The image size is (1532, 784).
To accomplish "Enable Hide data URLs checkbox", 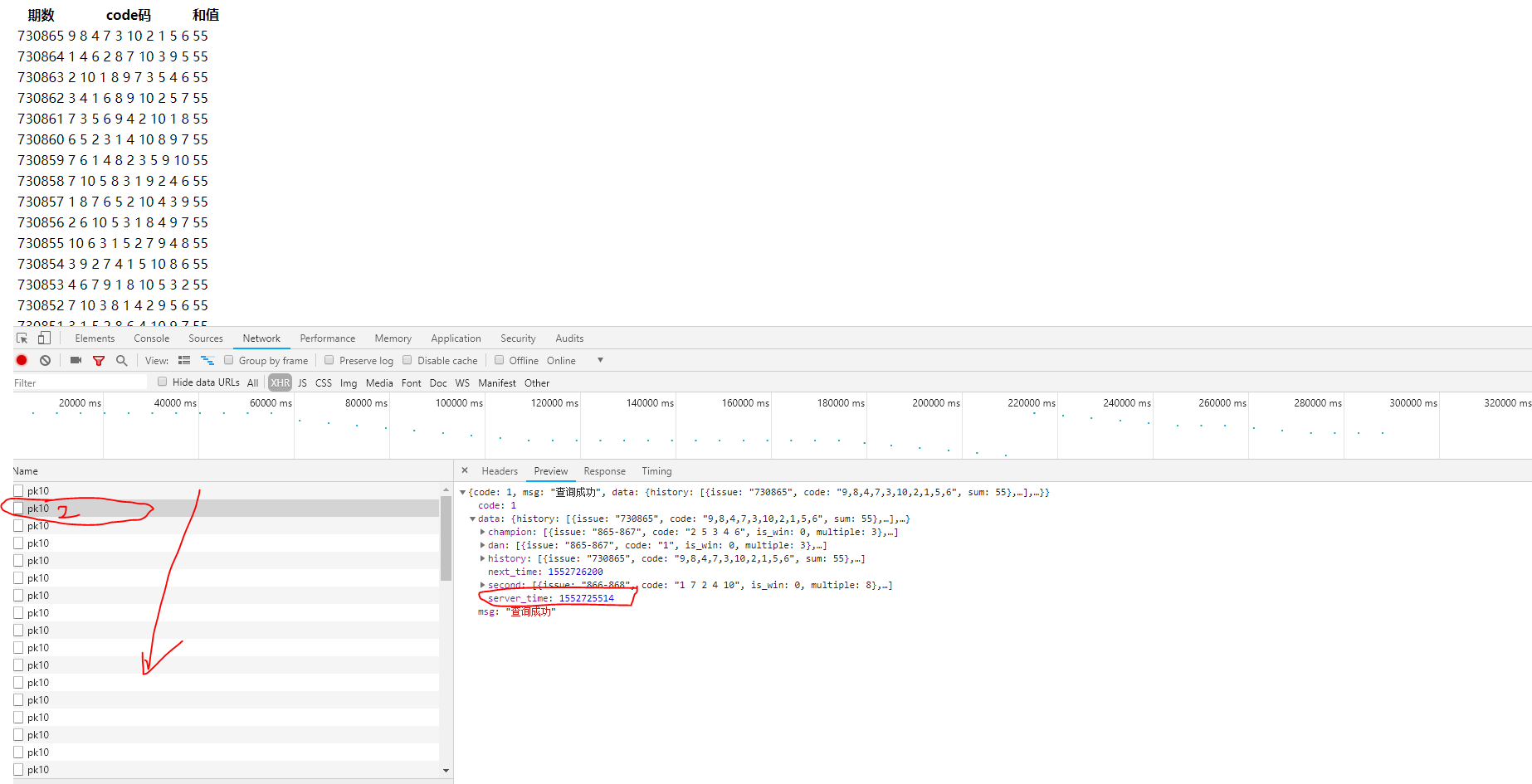I will [163, 382].
